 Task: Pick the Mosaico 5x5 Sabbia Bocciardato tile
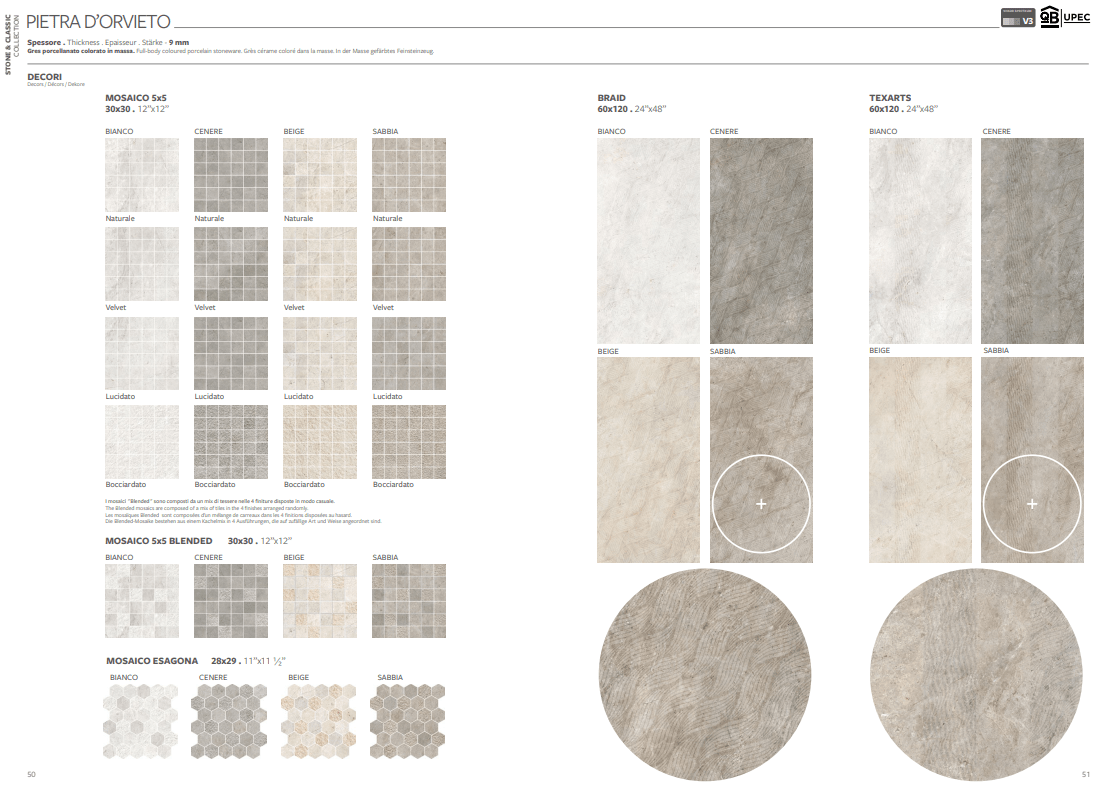coord(409,442)
